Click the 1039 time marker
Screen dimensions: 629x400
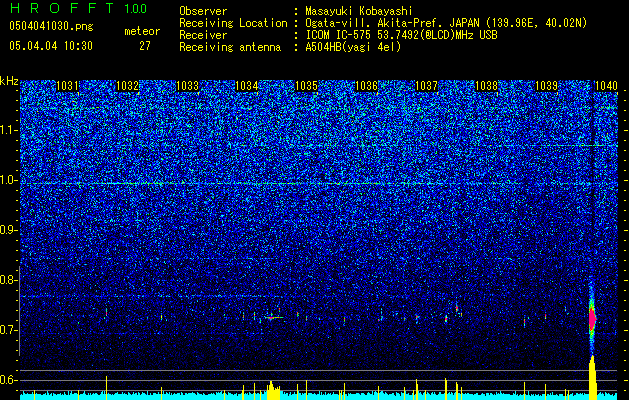[546, 85]
